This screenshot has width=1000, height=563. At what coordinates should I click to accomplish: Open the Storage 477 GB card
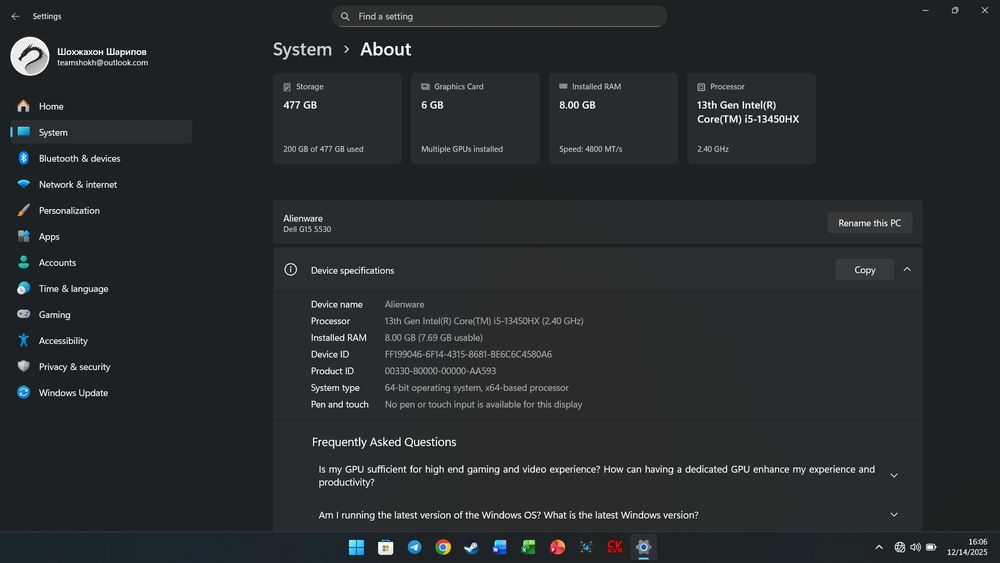337,119
